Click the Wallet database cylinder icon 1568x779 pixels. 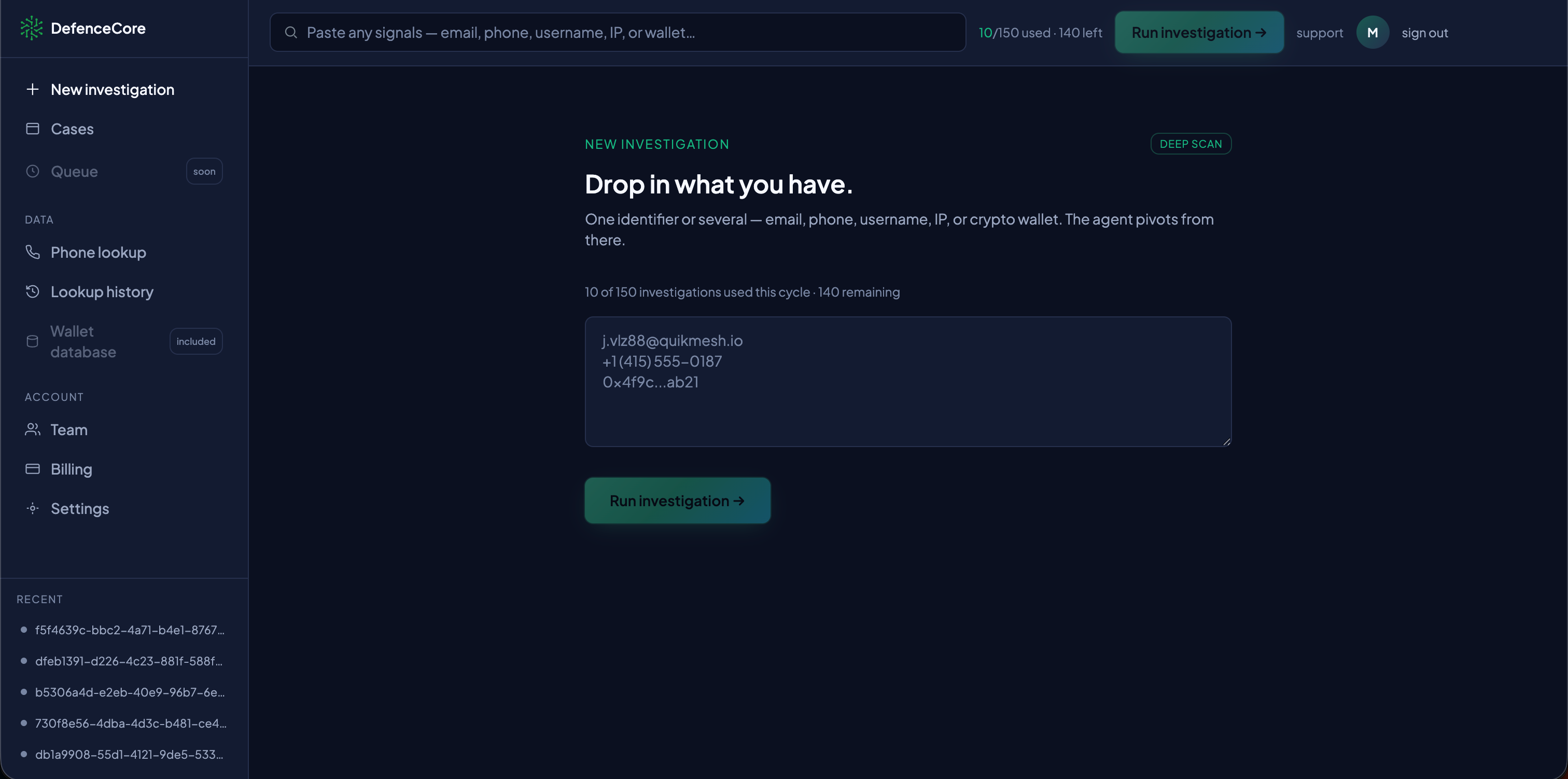(32, 341)
